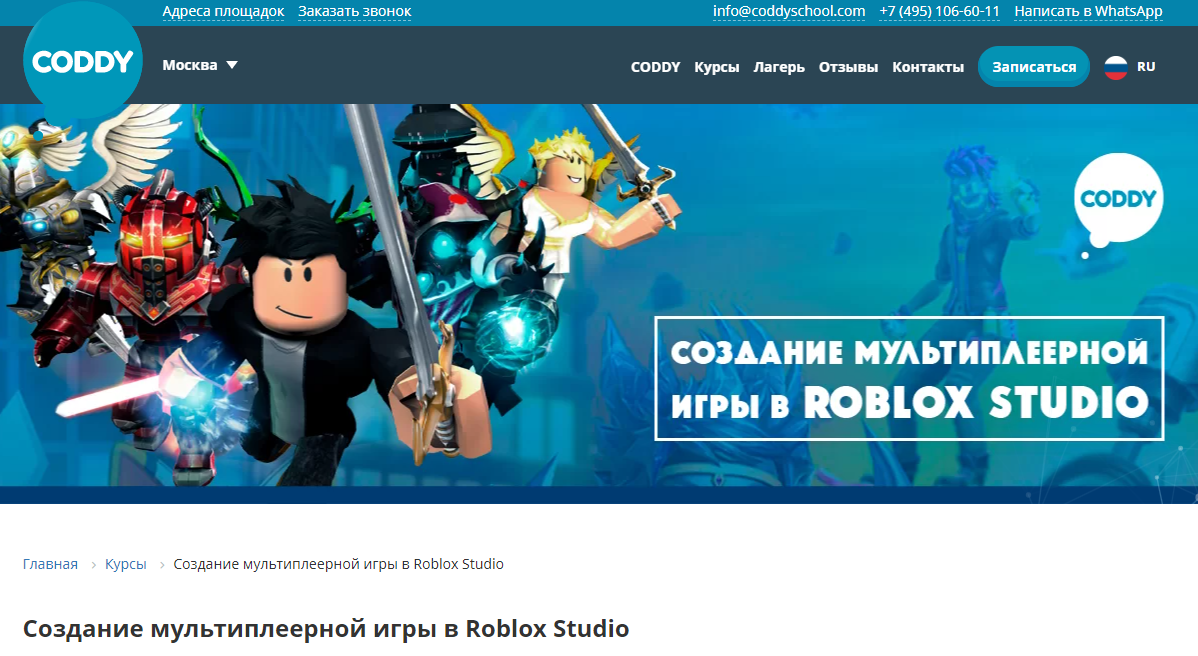Click Заказать звонок link
This screenshot has height=656, width=1198.
click(355, 11)
